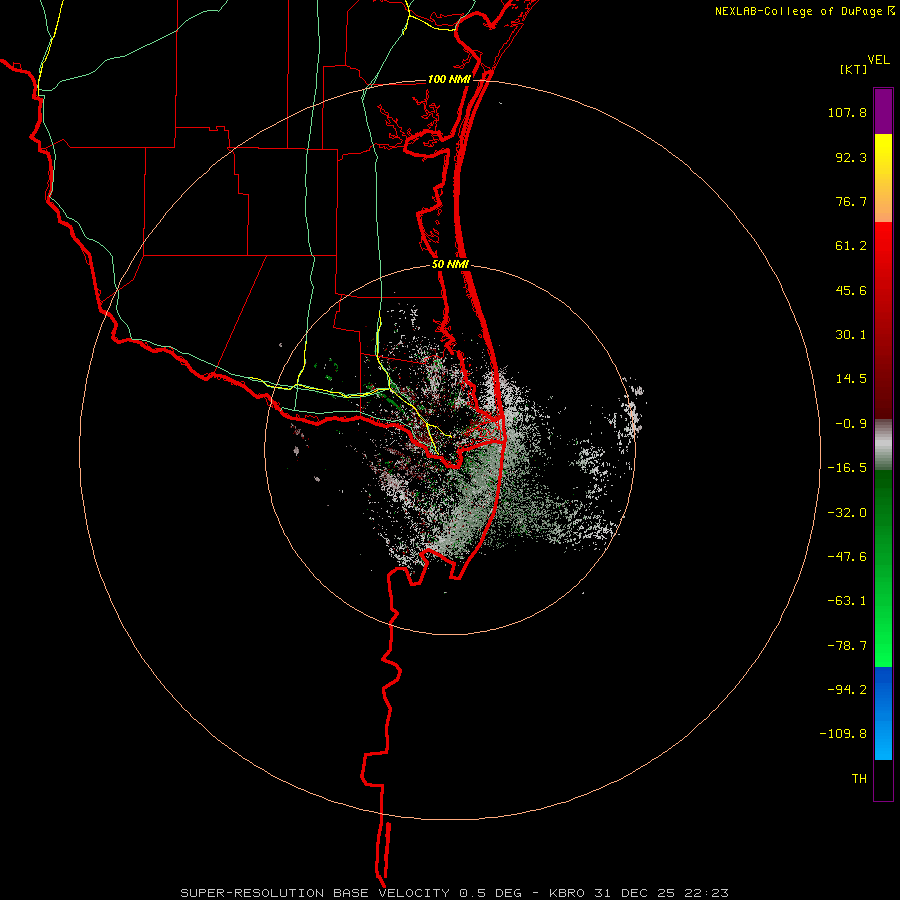Select the 107.8 value on velocity scale
This screenshot has height=900, width=900.
847,112
